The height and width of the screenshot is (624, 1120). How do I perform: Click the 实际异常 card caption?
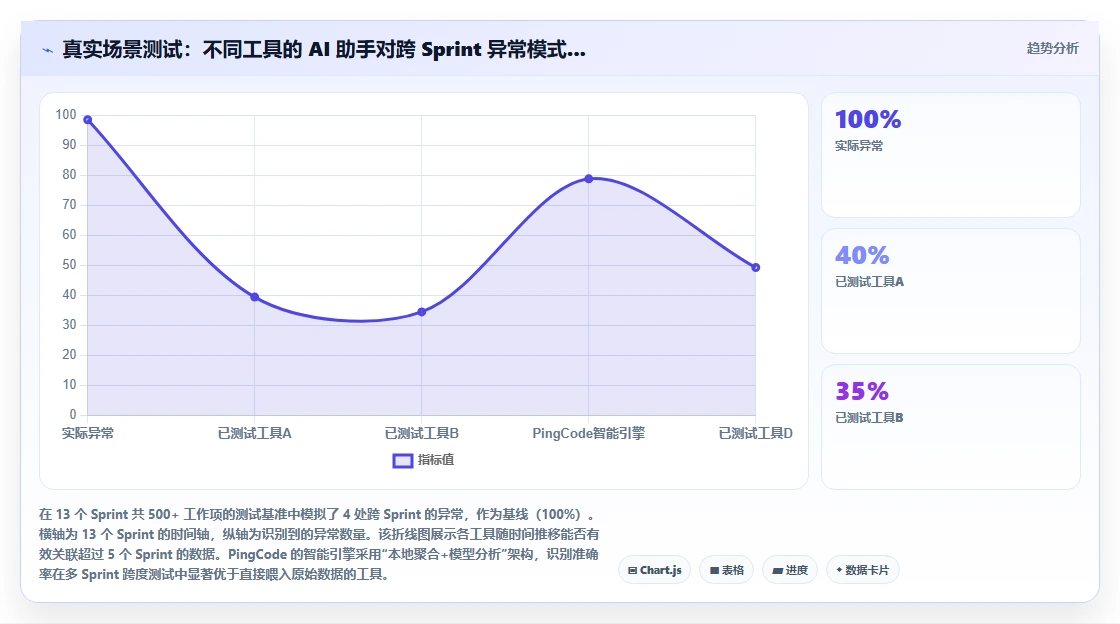coord(859,146)
